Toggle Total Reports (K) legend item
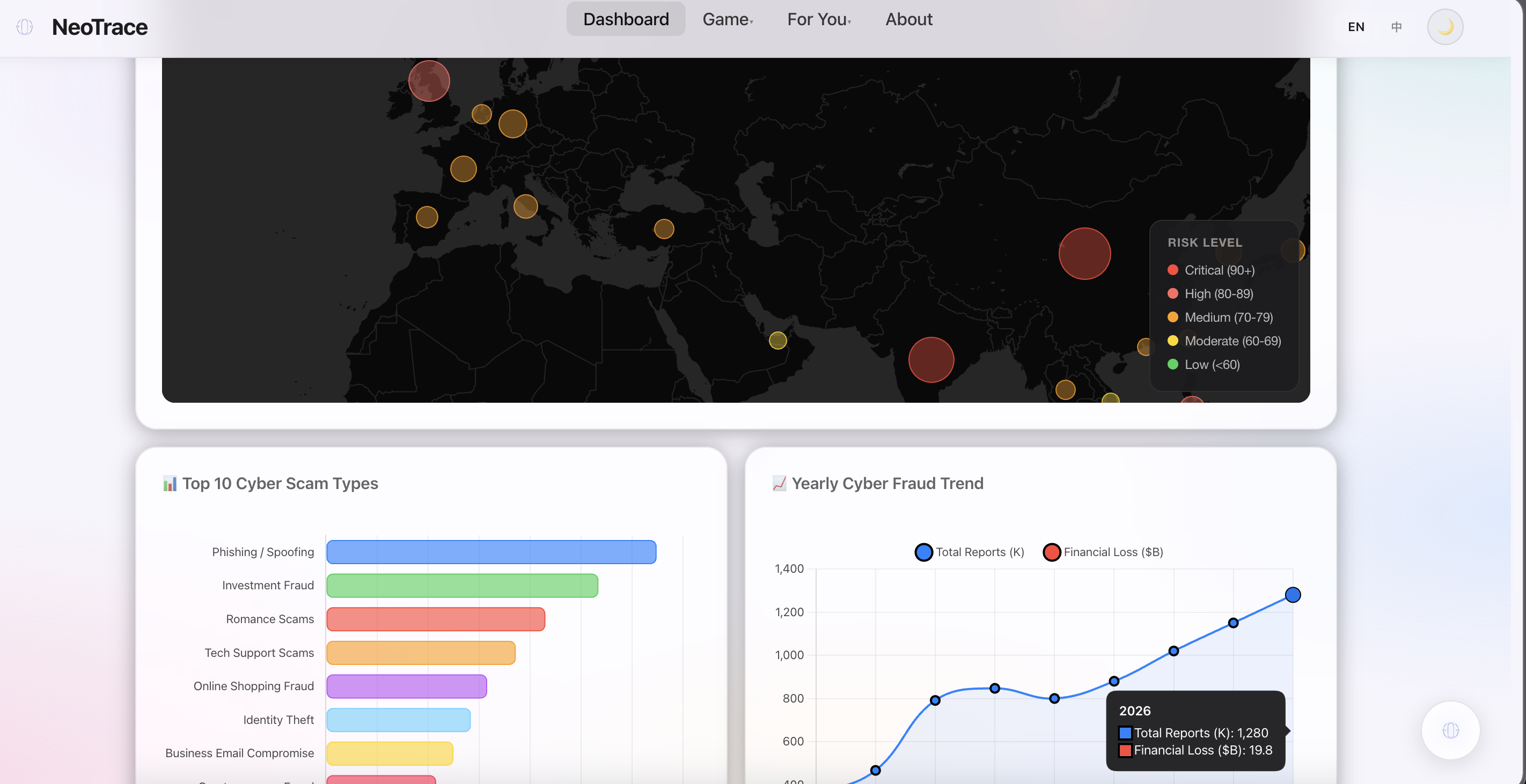Image resolution: width=1526 pixels, height=784 pixels. pos(969,552)
